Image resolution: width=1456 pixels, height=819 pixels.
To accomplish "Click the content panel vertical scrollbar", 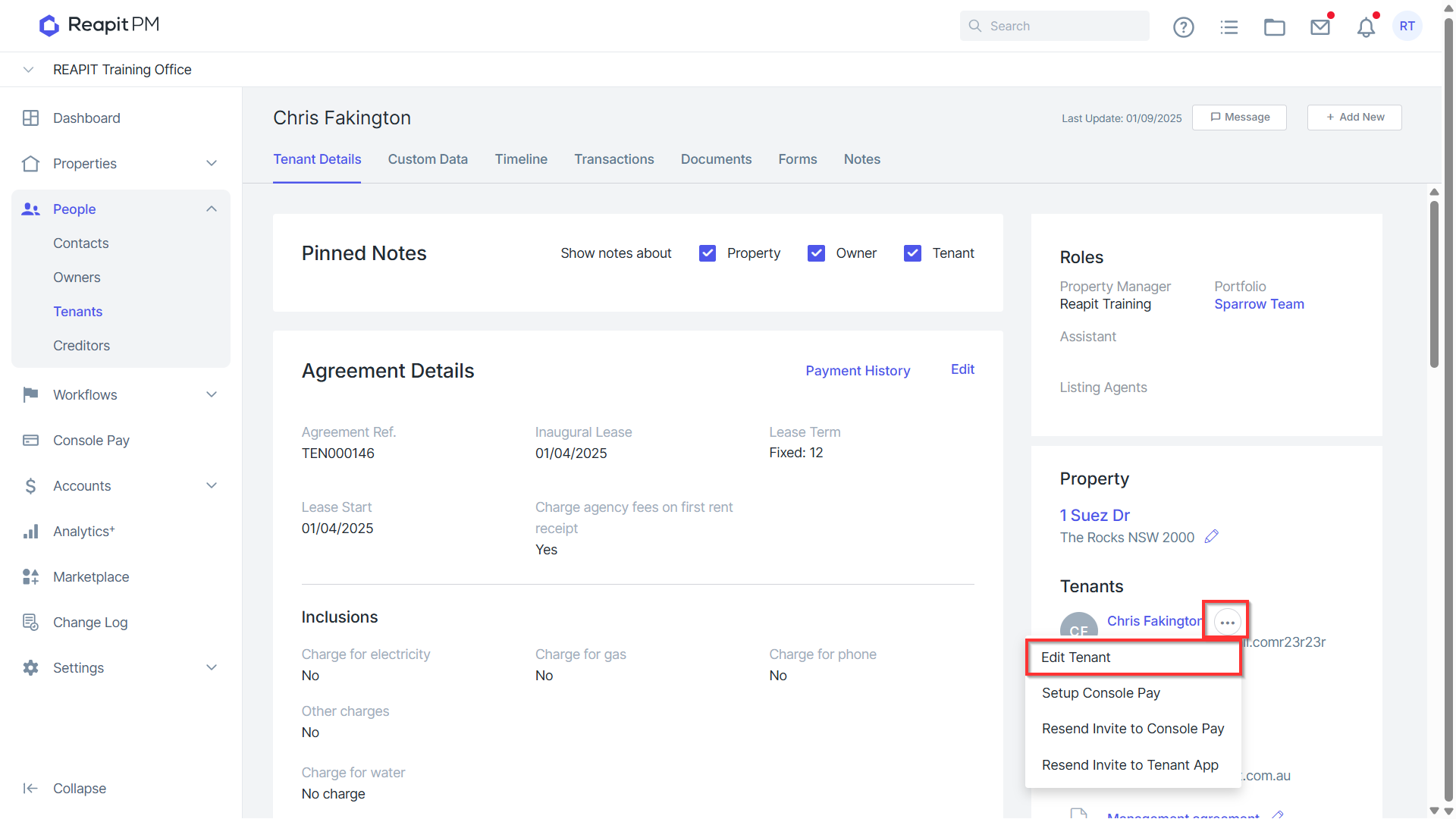I will tap(1434, 284).
